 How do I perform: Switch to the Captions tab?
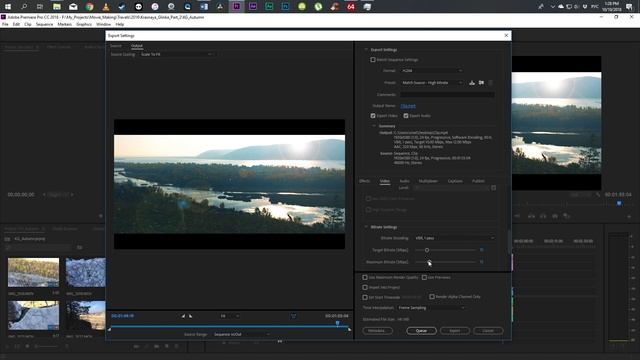[455, 181]
